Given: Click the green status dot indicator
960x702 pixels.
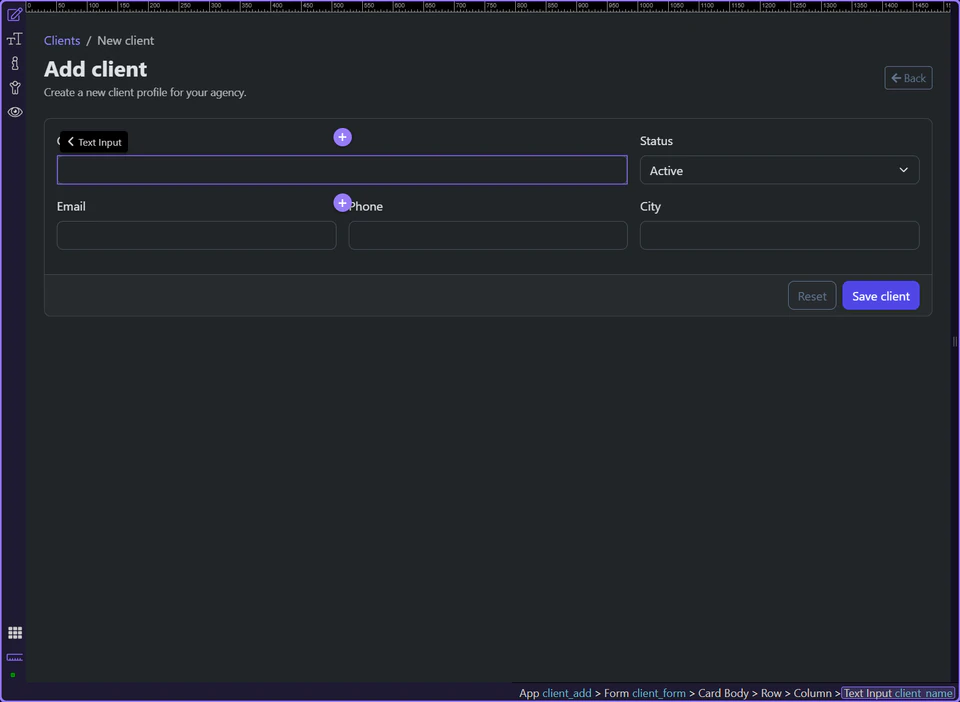Looking at the screenshot, I should tap(15, 673).
